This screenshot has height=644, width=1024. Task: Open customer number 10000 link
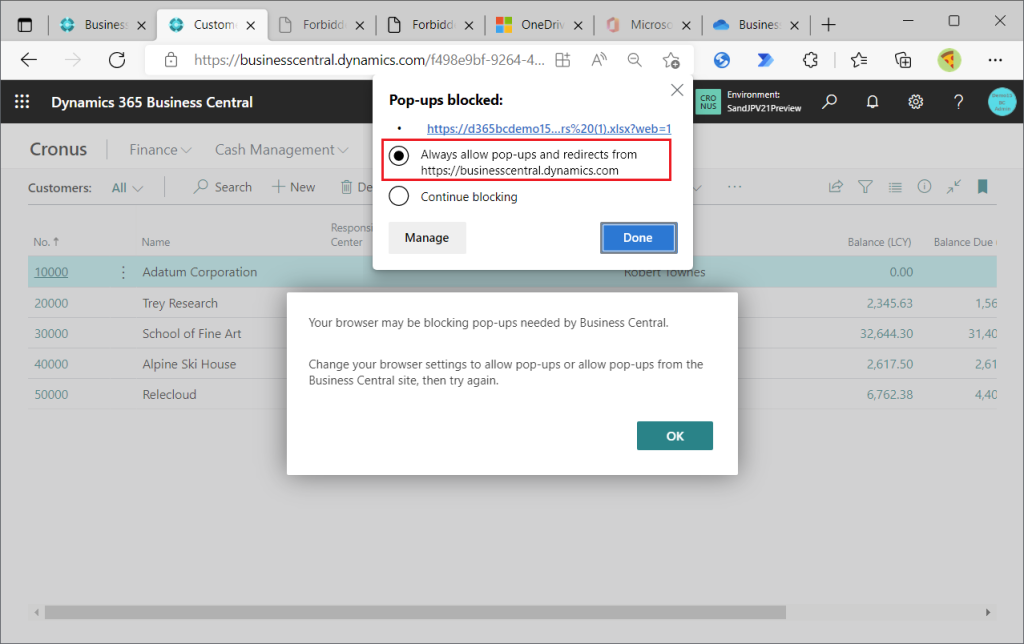point(51,272)
